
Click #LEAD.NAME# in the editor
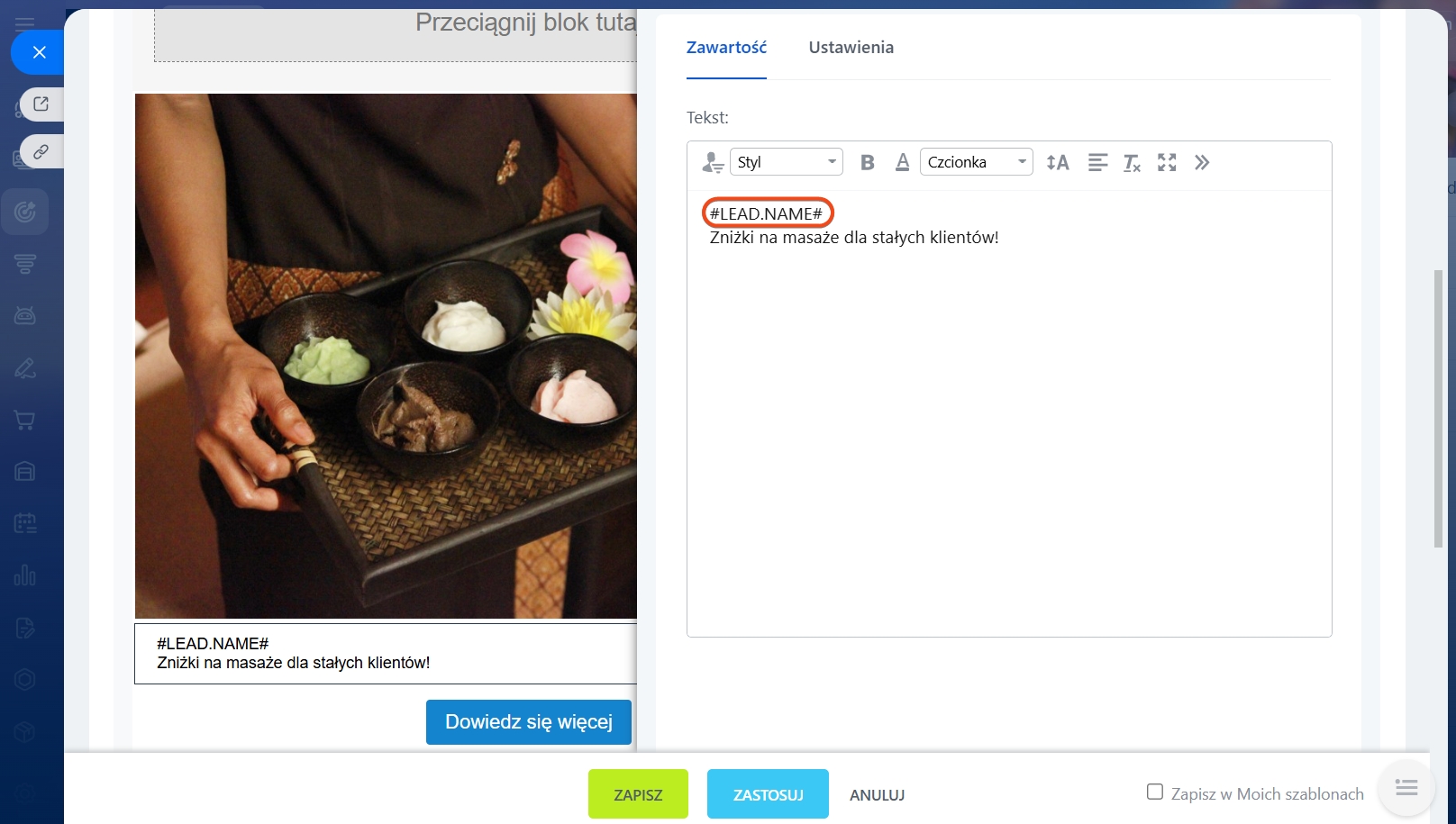click(767, 213)
